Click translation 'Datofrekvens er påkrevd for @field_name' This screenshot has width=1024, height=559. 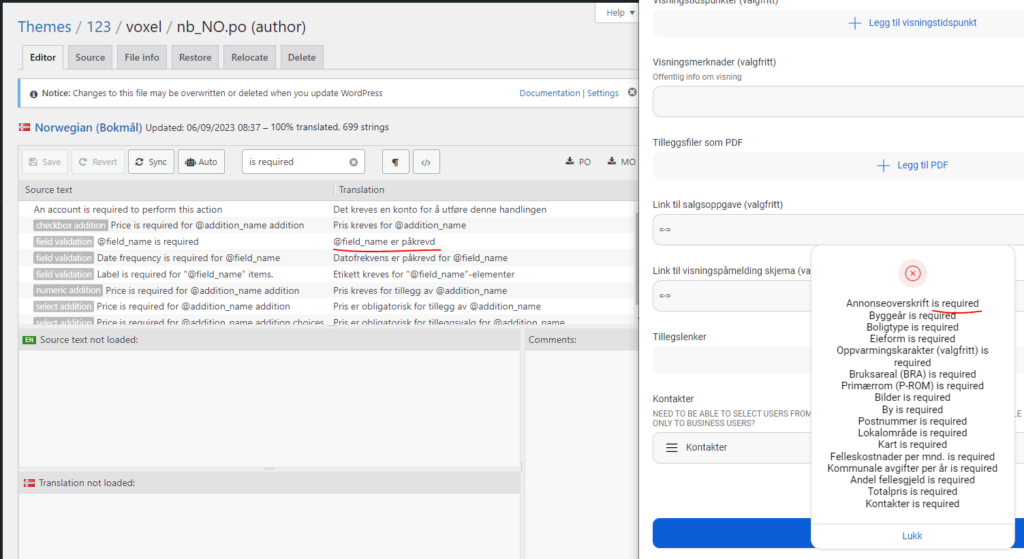(x=420, y=258)
